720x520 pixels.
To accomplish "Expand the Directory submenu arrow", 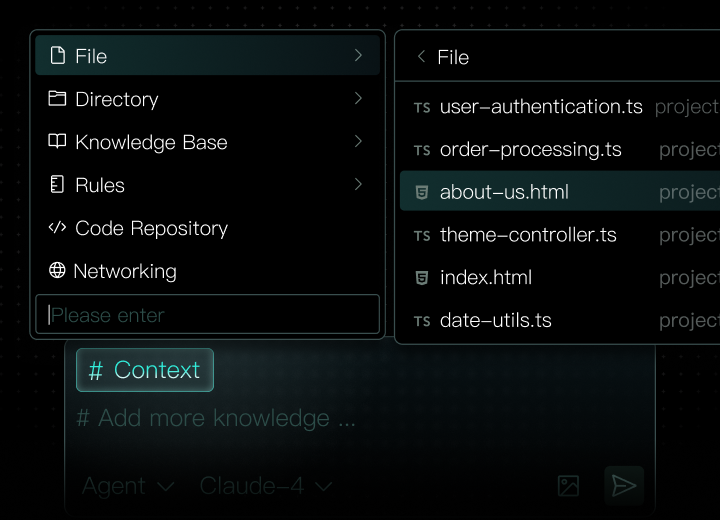I will (358, 99).
